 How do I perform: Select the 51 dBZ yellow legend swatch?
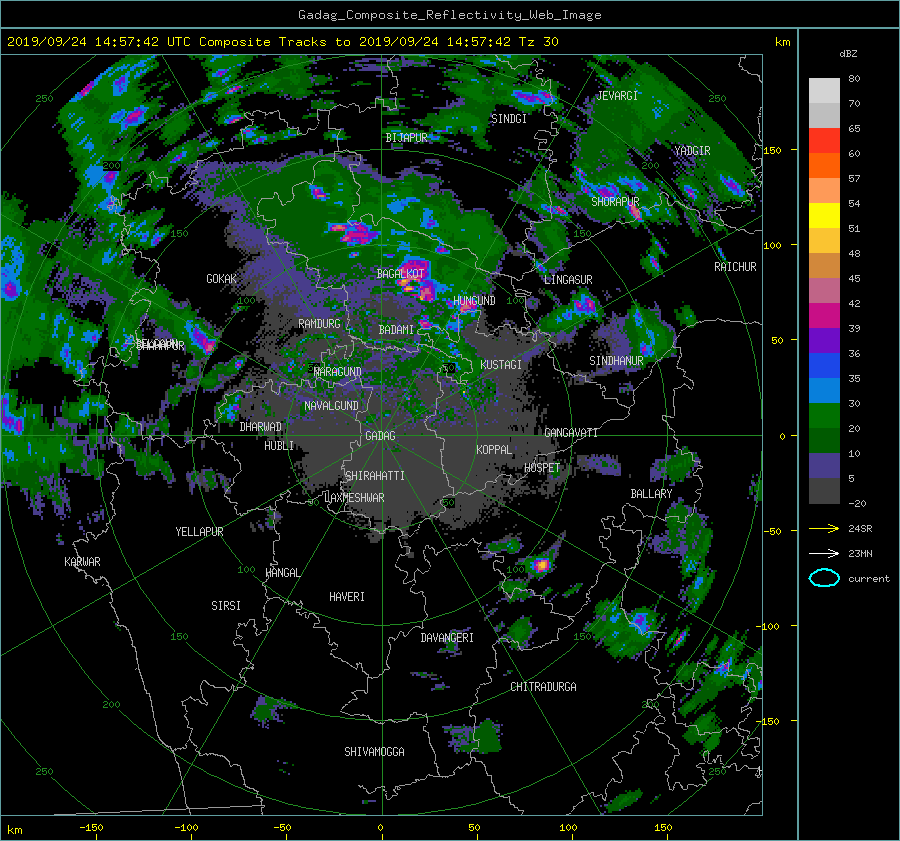click(x=824, y=216)
